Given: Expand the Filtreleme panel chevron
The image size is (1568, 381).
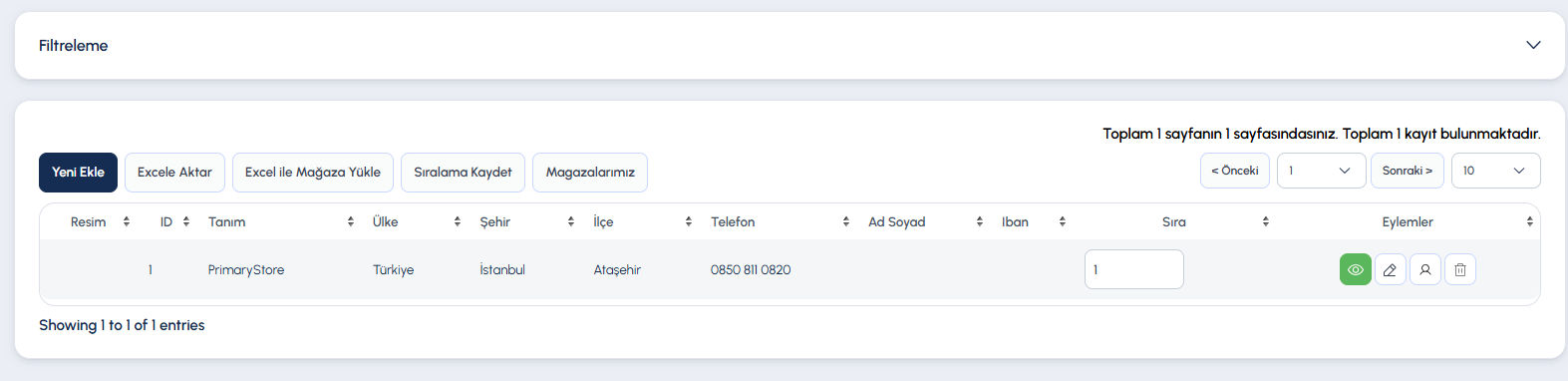Looking at the screenshot, I should (1533, 45).
